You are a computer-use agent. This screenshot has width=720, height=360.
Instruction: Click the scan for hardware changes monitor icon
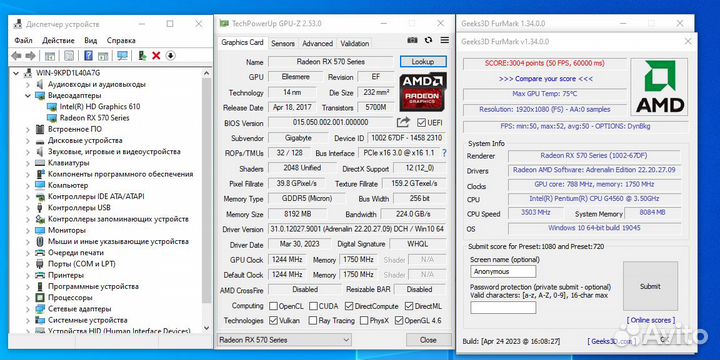click(122, 56)
